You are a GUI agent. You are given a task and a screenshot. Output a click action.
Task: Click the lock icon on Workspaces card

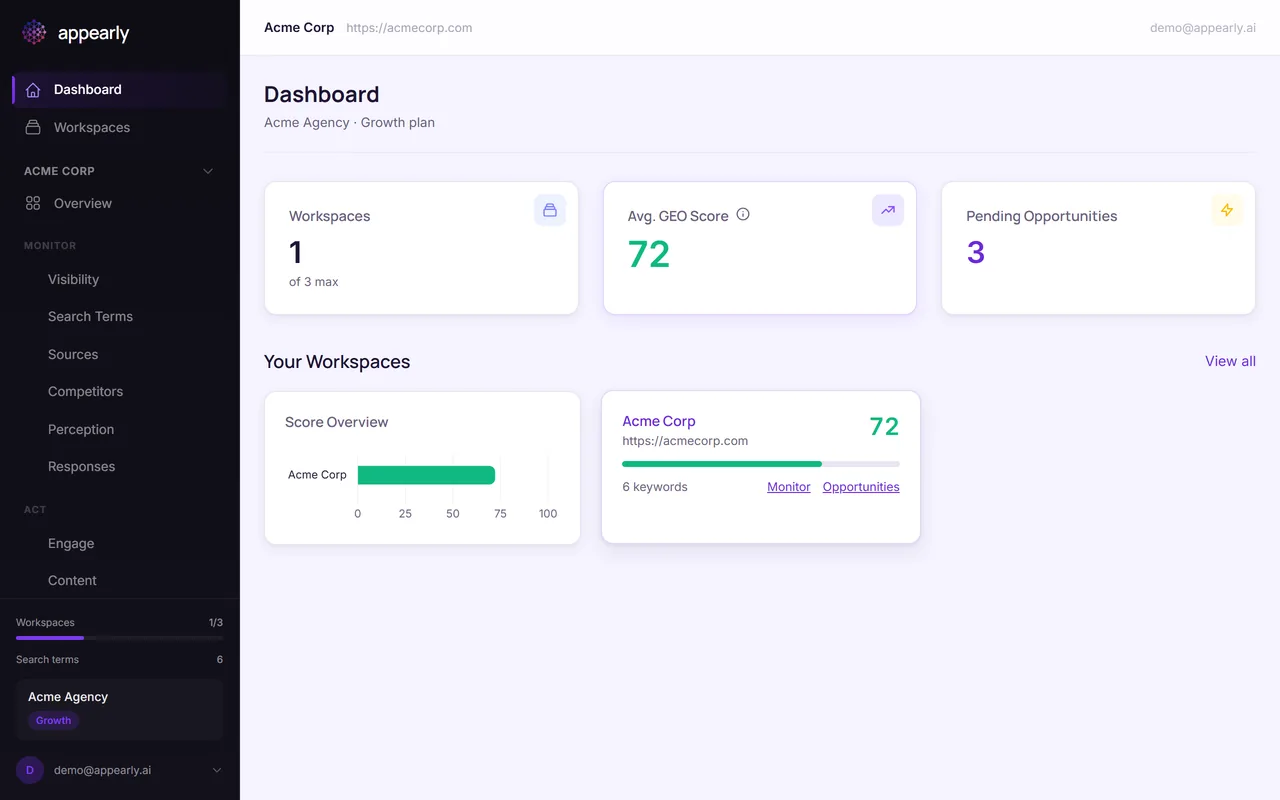[549, 210]
